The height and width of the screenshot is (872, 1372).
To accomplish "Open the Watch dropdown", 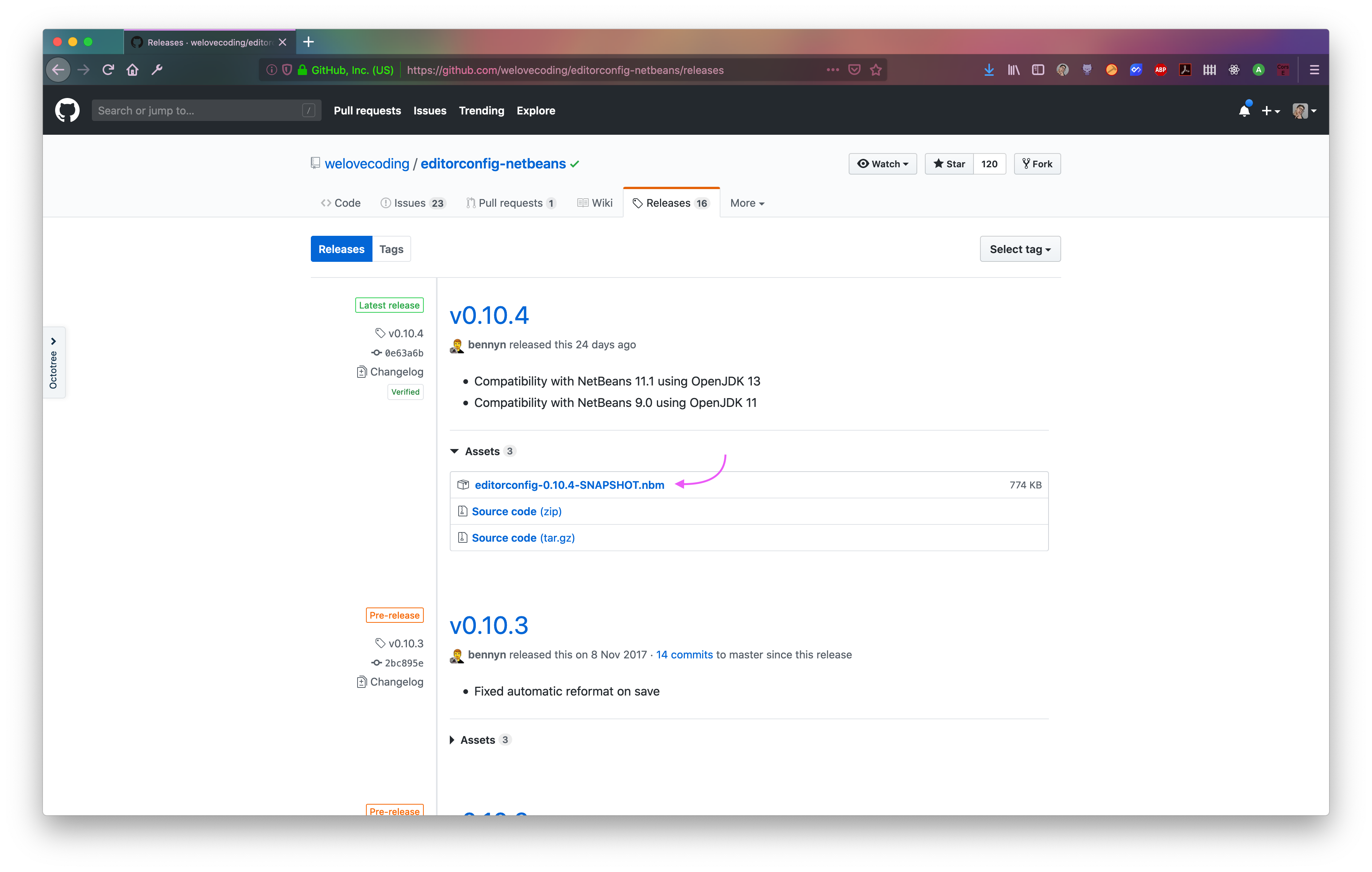I will (882, 163).
